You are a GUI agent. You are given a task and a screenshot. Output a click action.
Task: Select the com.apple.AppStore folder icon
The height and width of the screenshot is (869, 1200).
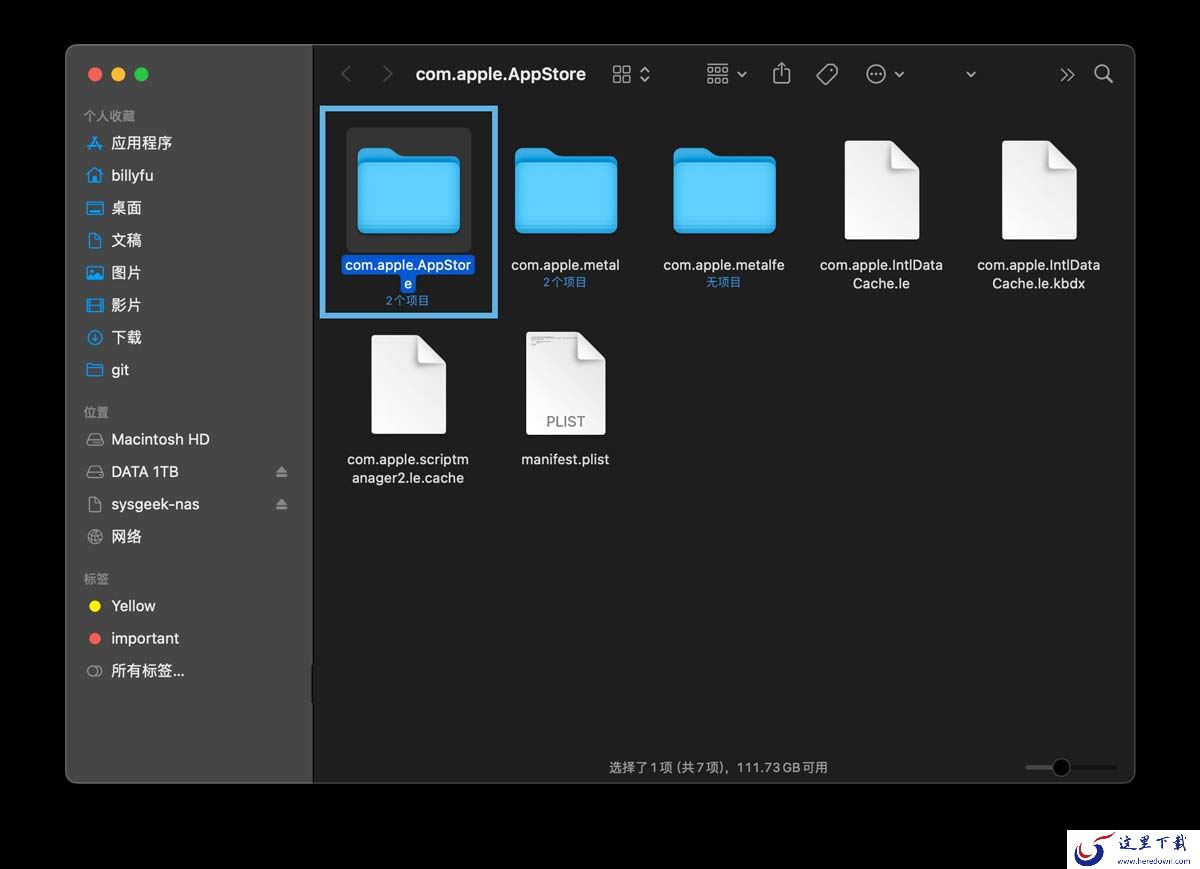coord(408,190)
